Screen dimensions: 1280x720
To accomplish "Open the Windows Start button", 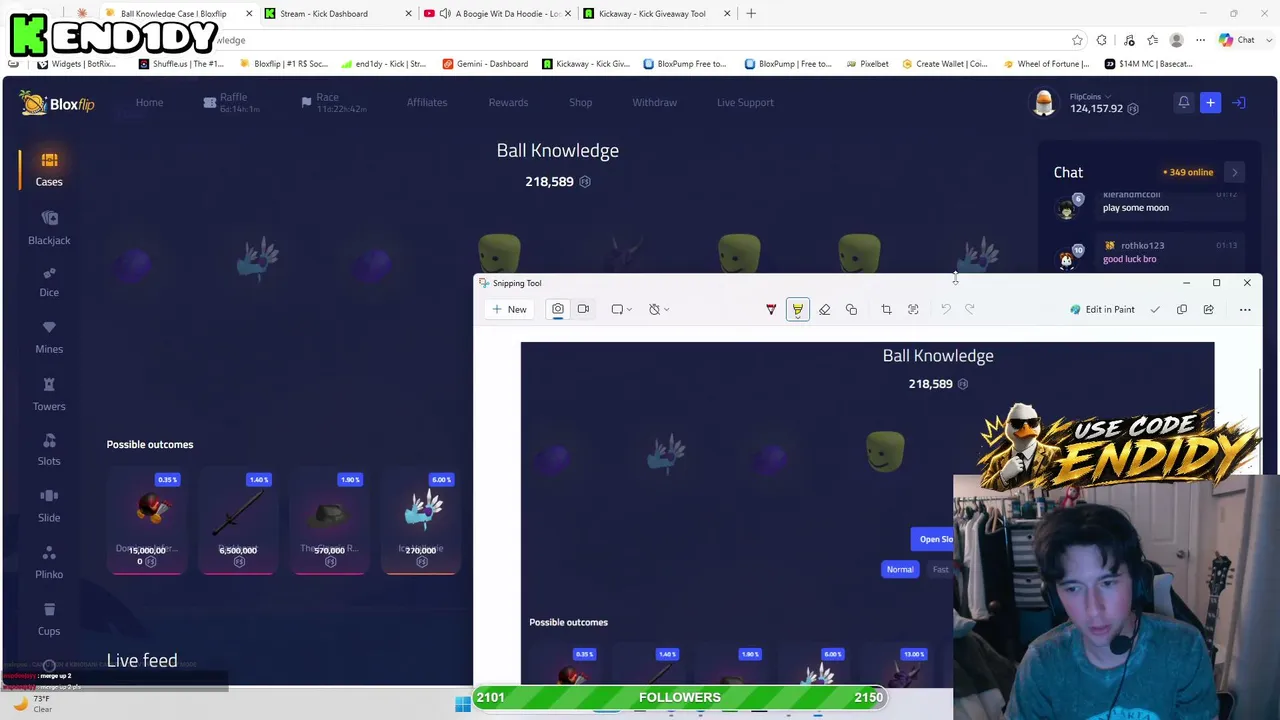I will [462, 705].
